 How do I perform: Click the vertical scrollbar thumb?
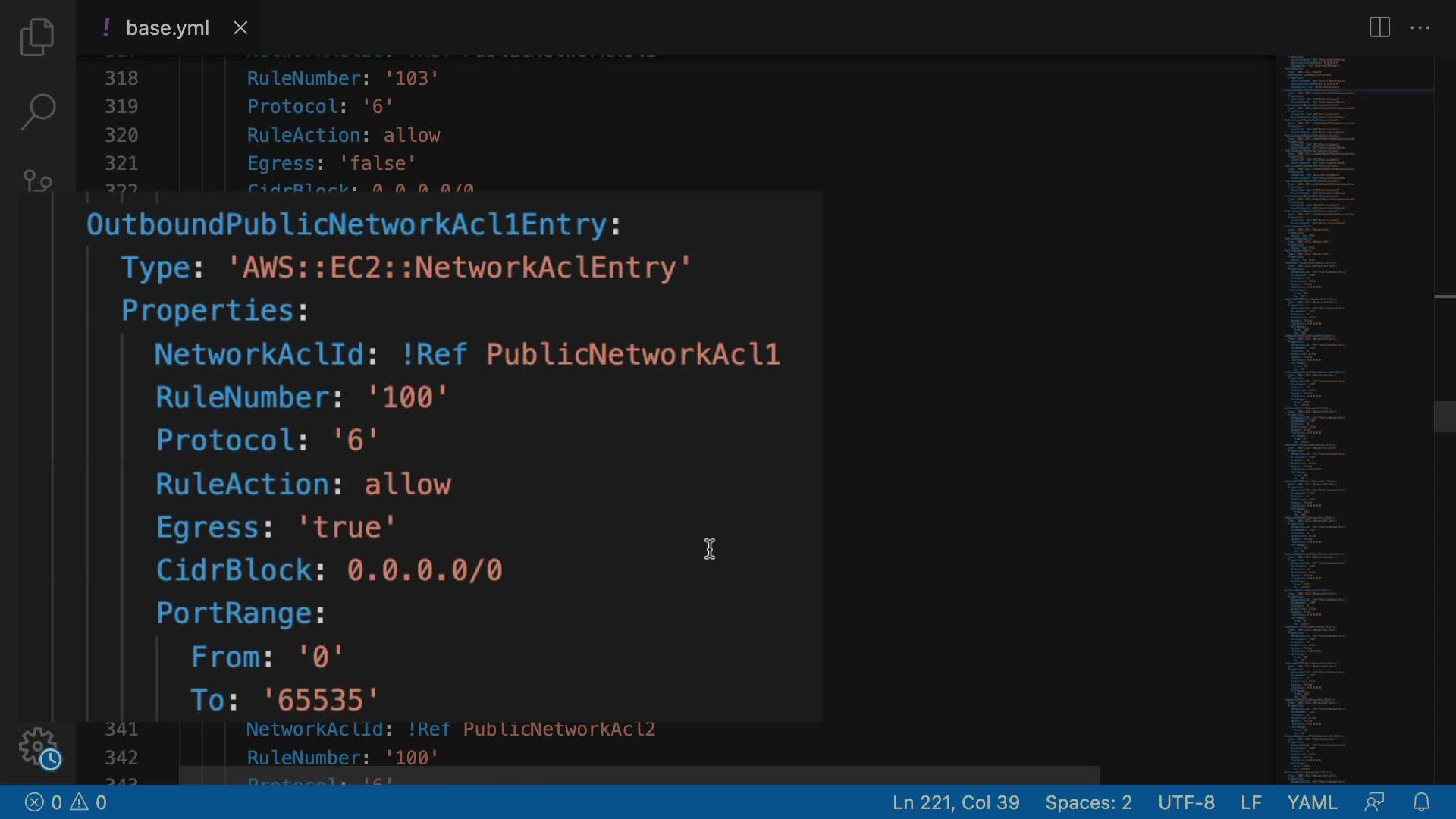1444,416
